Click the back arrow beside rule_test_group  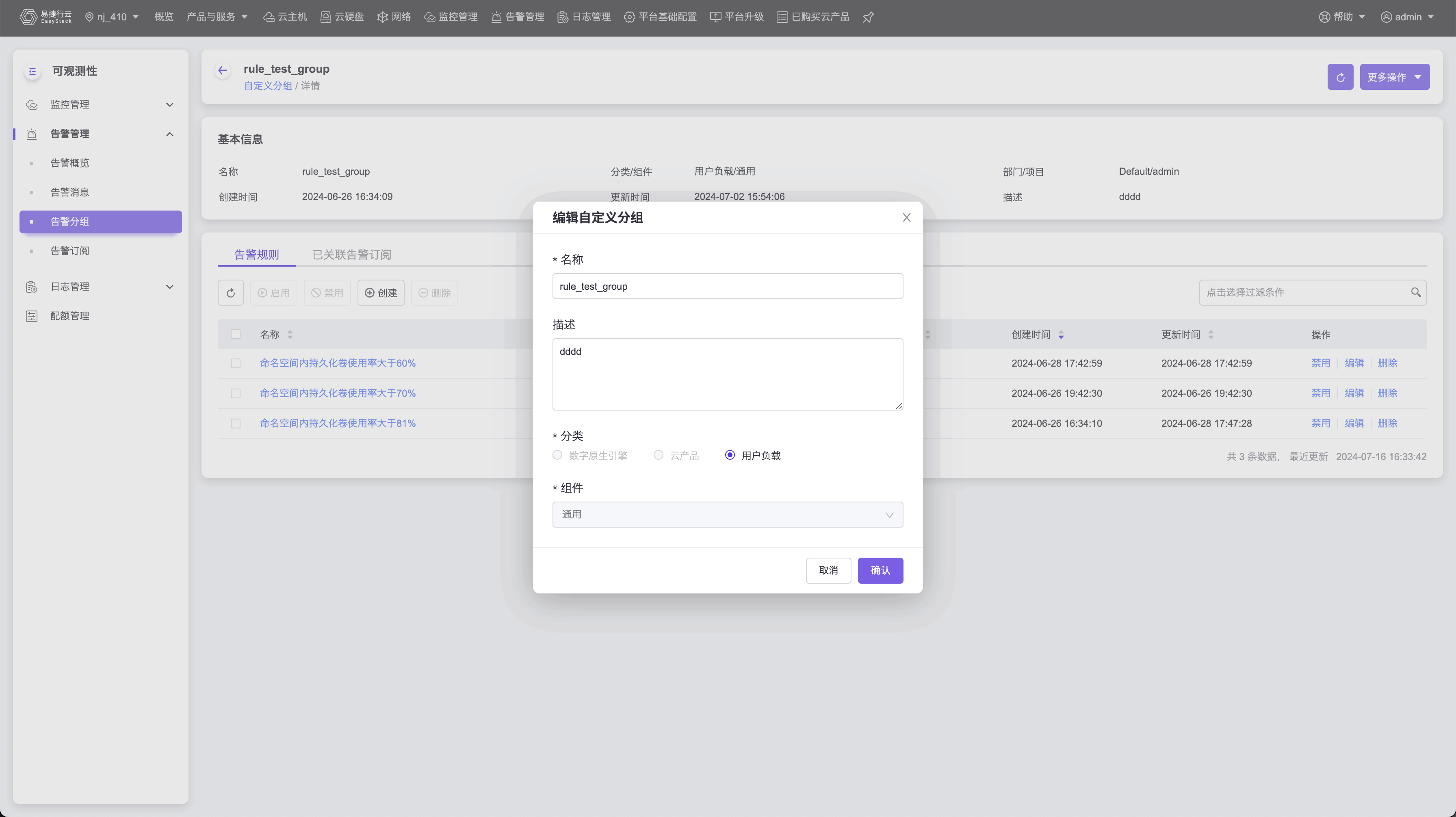coord(223,71)
